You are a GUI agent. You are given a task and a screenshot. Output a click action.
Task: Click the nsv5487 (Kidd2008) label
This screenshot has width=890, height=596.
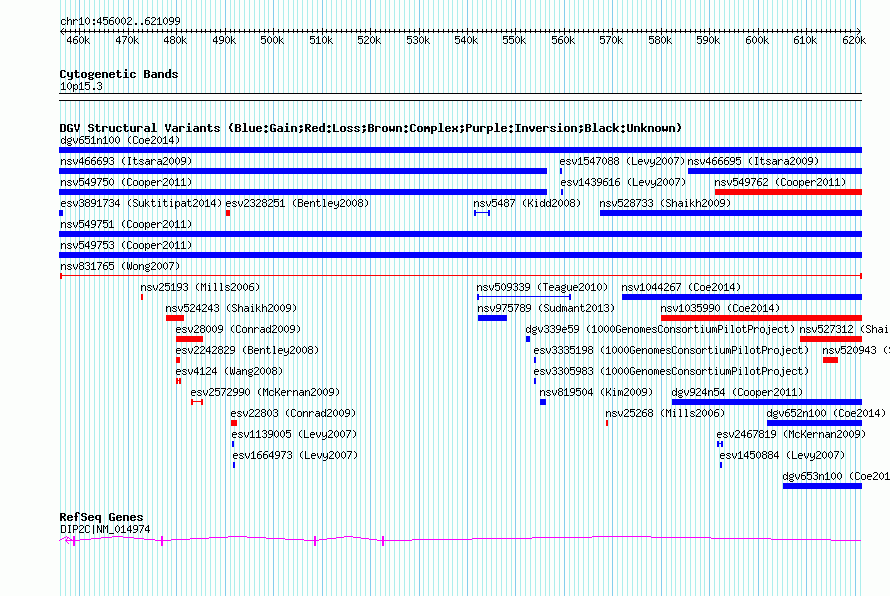[x=527, y=203]
